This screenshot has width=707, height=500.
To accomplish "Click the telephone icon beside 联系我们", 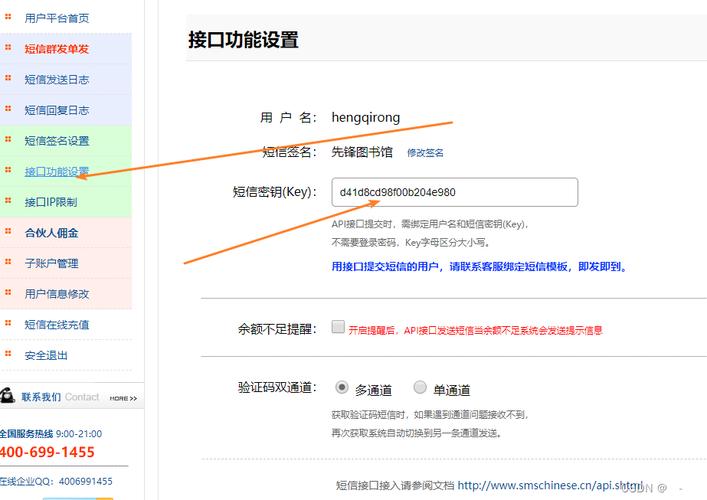I will [x=8, y=395].
